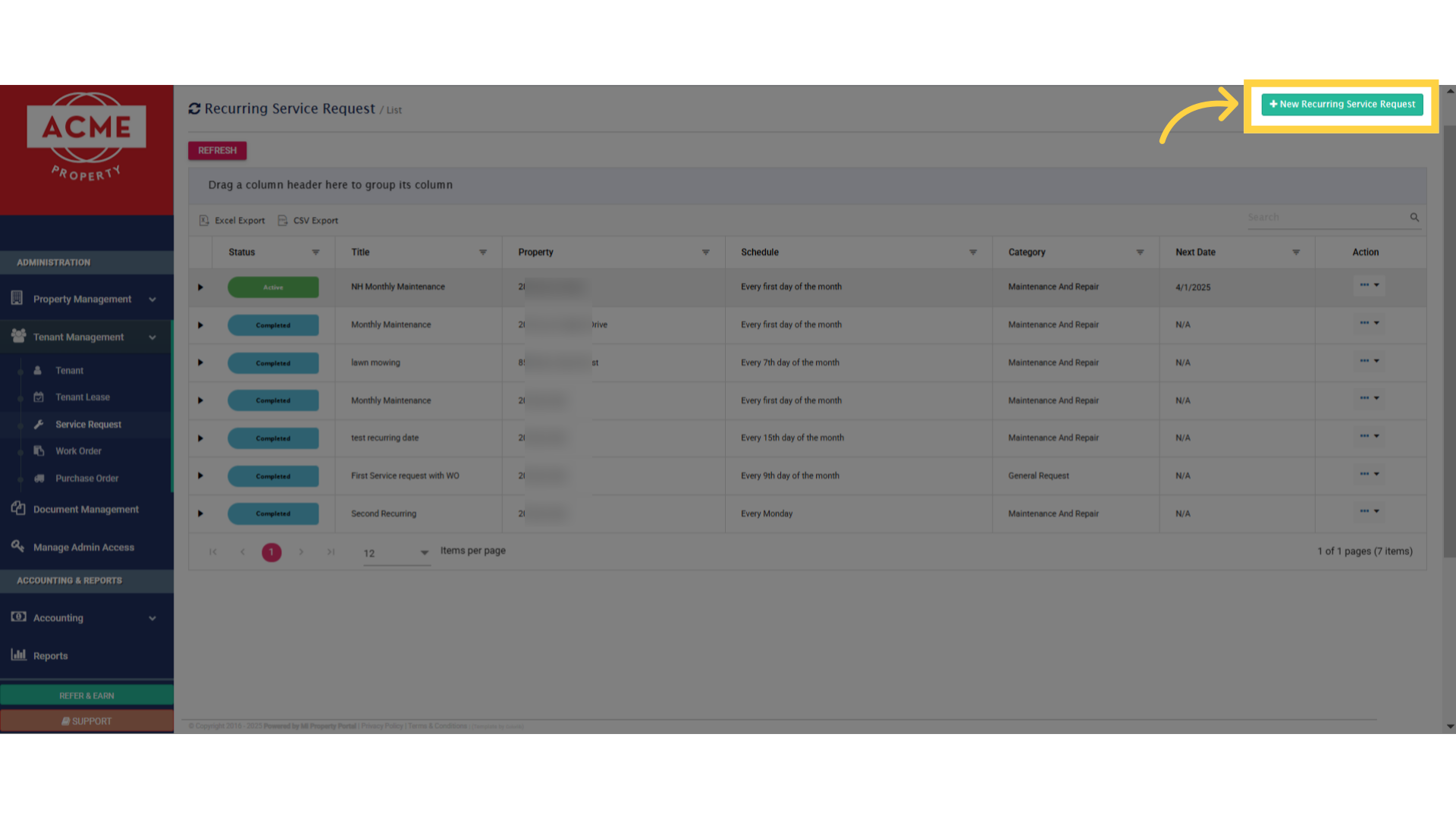Expand the NH Monthly Maintenance row

pos(200,287)
